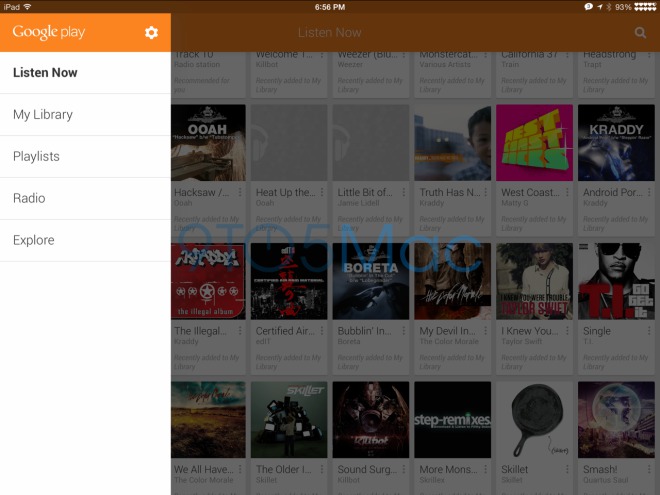This screenshot has height=495, width=660.
Task: Open Radio from the side menu
Action: tap(85, 198)
